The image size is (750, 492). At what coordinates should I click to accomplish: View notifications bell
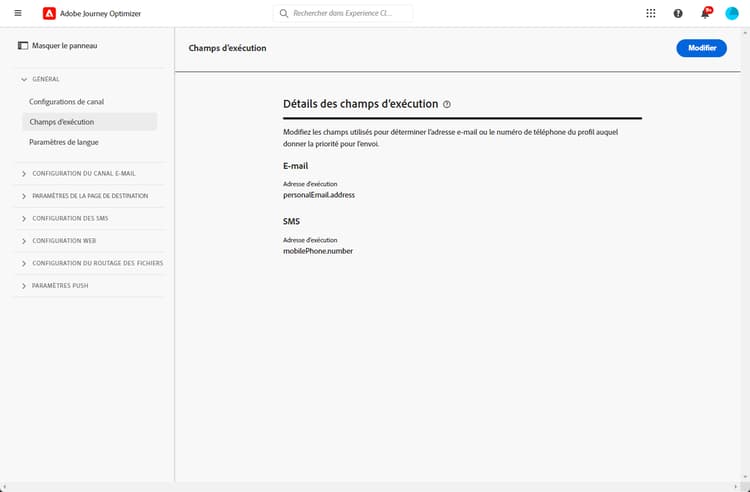pos(705,13)
